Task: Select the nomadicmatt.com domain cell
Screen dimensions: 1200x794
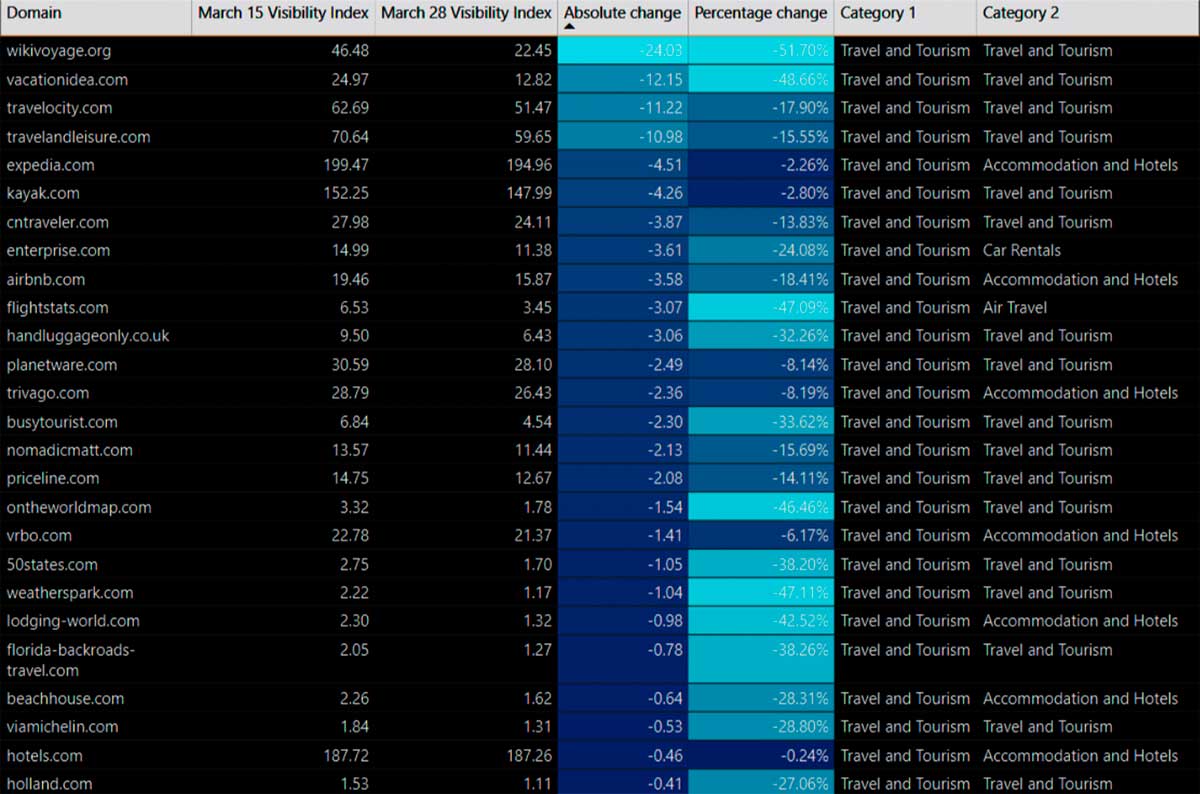Action: coord(95,450)
